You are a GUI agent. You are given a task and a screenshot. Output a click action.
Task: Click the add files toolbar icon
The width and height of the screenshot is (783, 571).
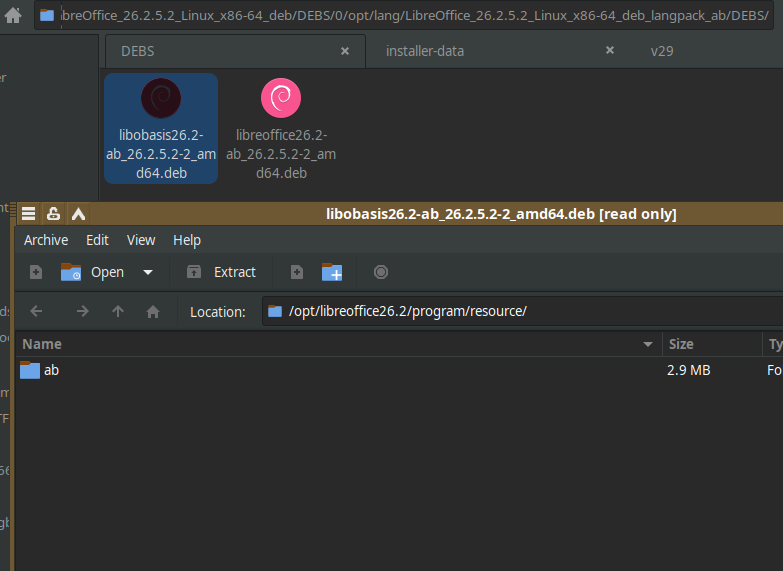tap(297, 272)
